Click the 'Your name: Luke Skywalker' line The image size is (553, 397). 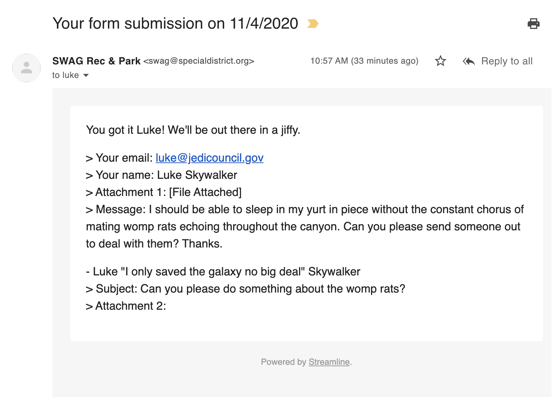(162, 175)
